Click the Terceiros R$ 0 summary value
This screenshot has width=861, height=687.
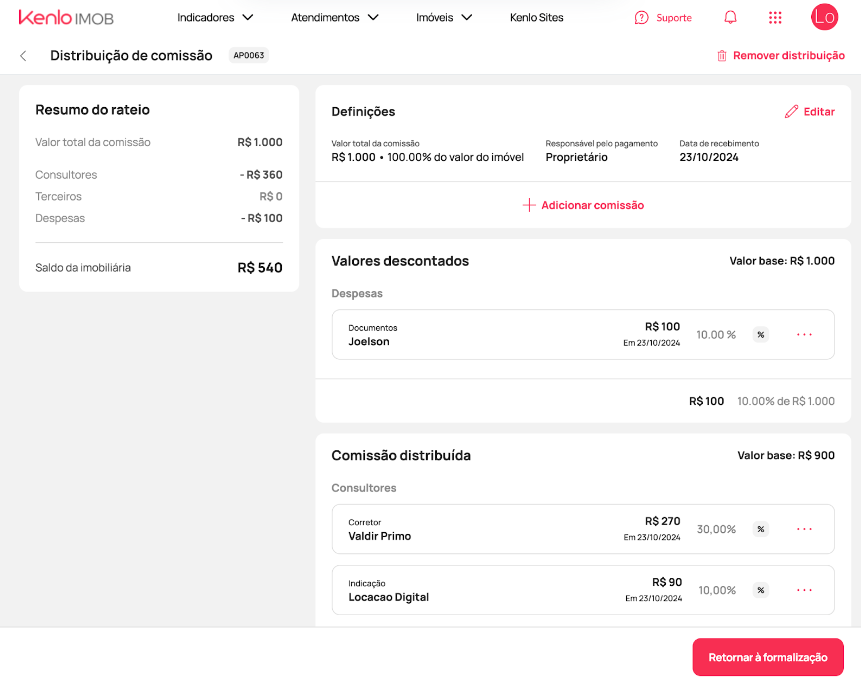point(271,196)
